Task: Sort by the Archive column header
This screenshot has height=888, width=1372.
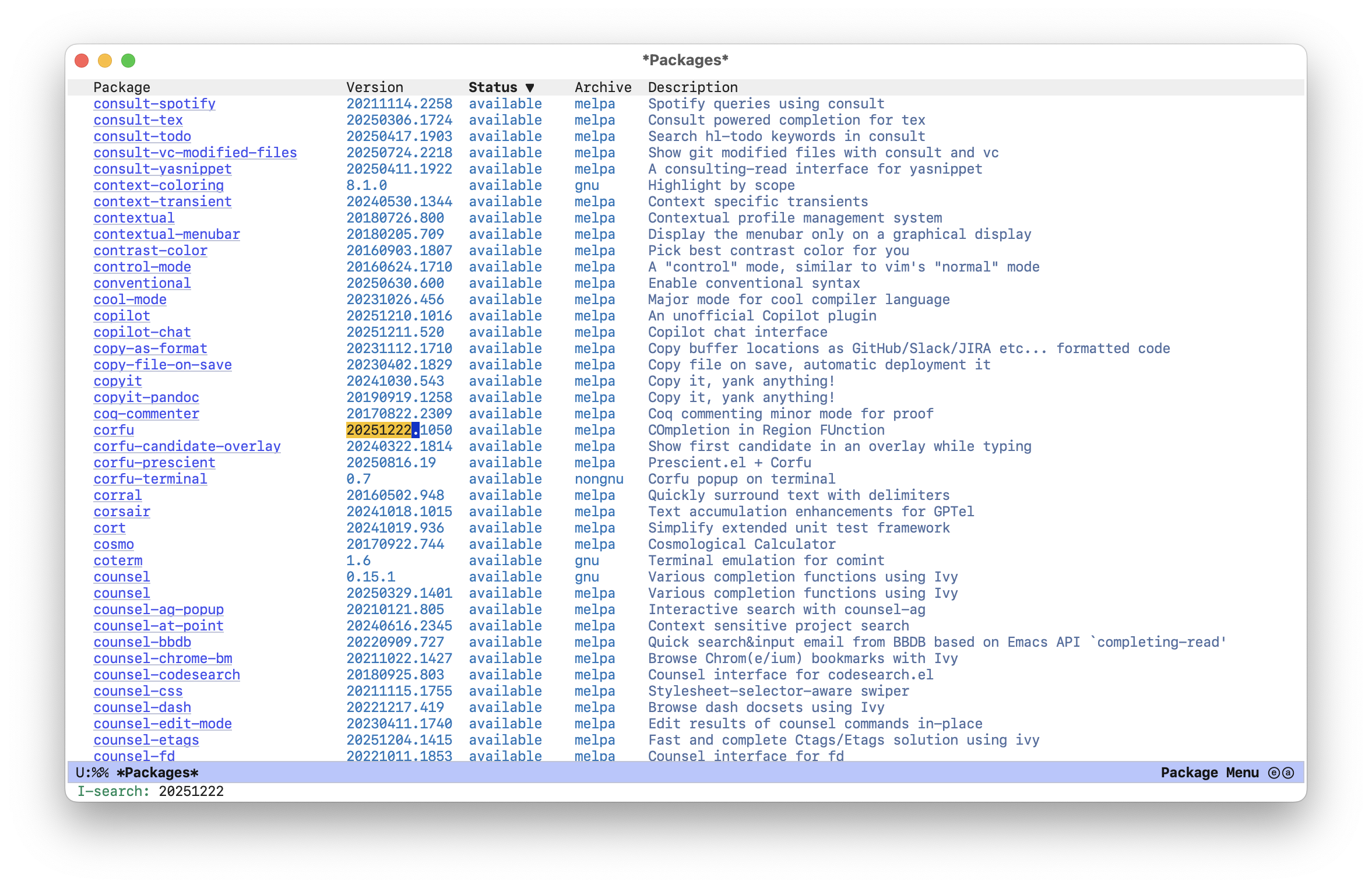Action: [x=603, y=87]
